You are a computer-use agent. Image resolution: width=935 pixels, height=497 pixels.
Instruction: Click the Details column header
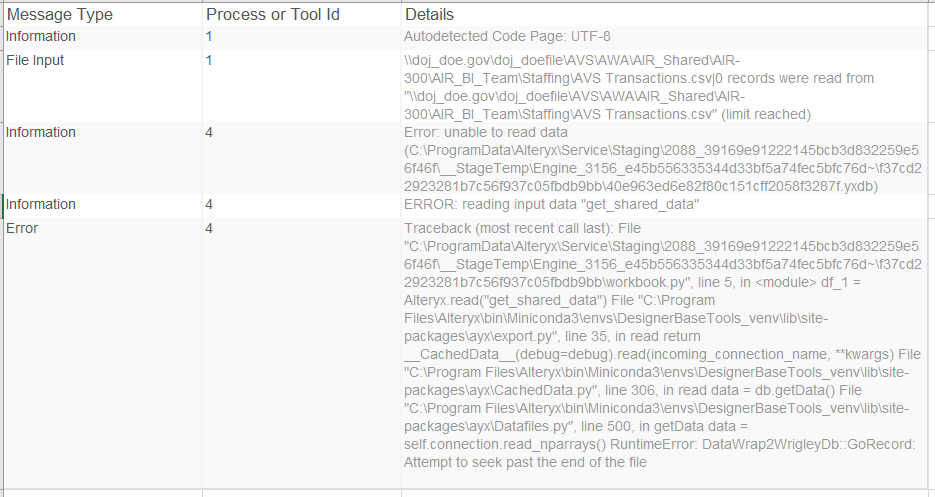tap(429, 15)
